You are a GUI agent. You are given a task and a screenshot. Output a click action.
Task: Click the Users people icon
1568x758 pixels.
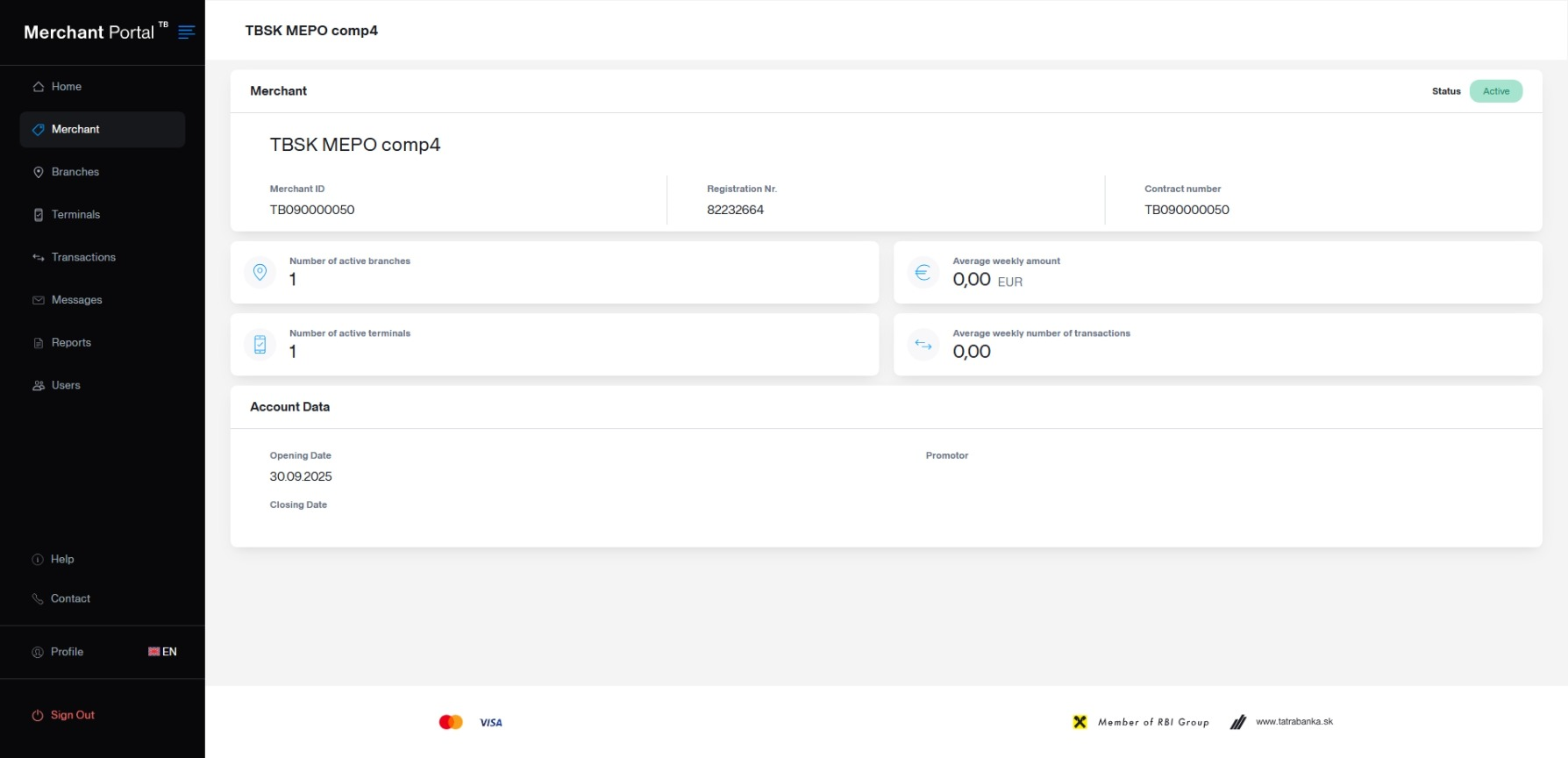tap(39, 386)
